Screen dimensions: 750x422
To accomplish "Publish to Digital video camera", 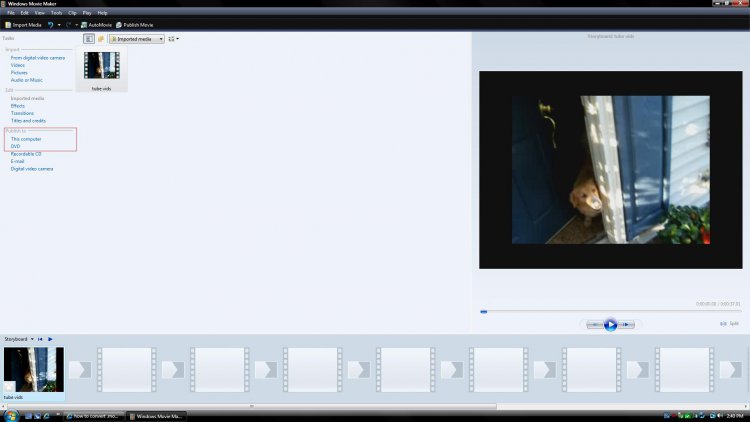I will point(32,169).
